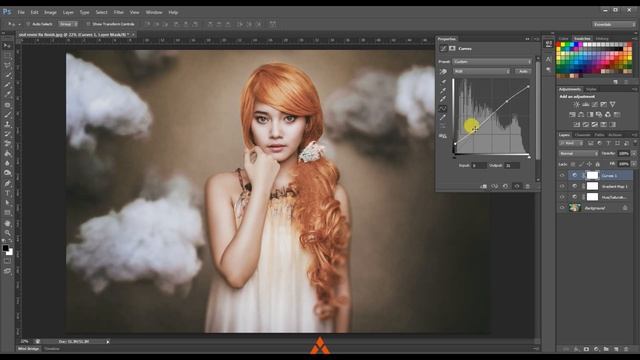Open the Essentials workspace dropdown
640x360 pixels.
pos(614,24)
